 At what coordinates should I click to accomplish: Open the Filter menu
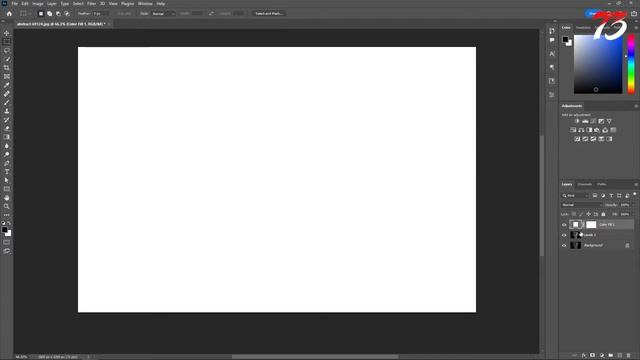pos(91,4)
